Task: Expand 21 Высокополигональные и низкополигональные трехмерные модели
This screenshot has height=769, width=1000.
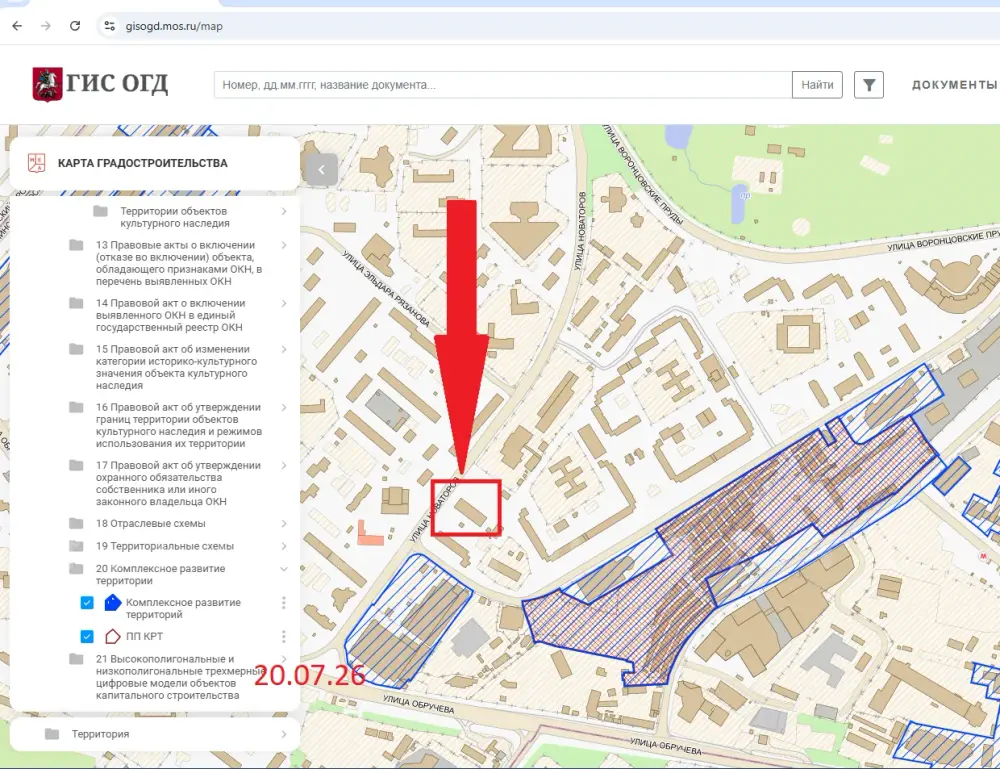Action: [284, 659]
